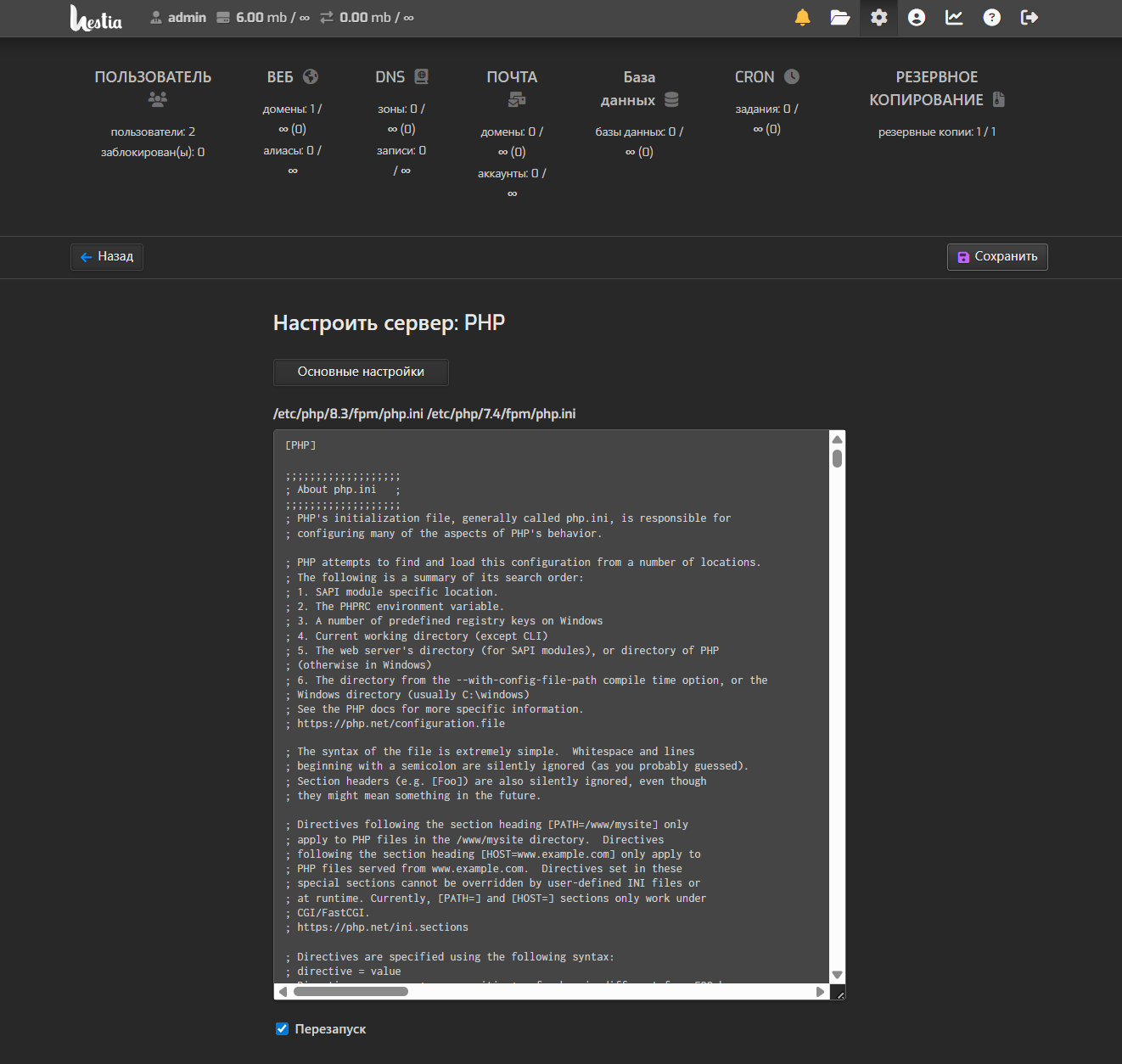Click the '[PHP]' line in the editor
This screenshot has width=1122, height=1064.
click(300, 445)
